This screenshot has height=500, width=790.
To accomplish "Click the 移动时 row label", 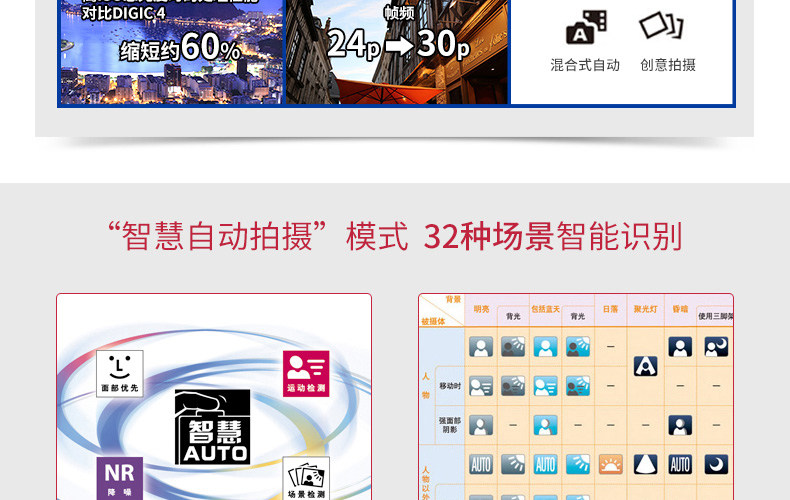I will click(x=450, y=386).
